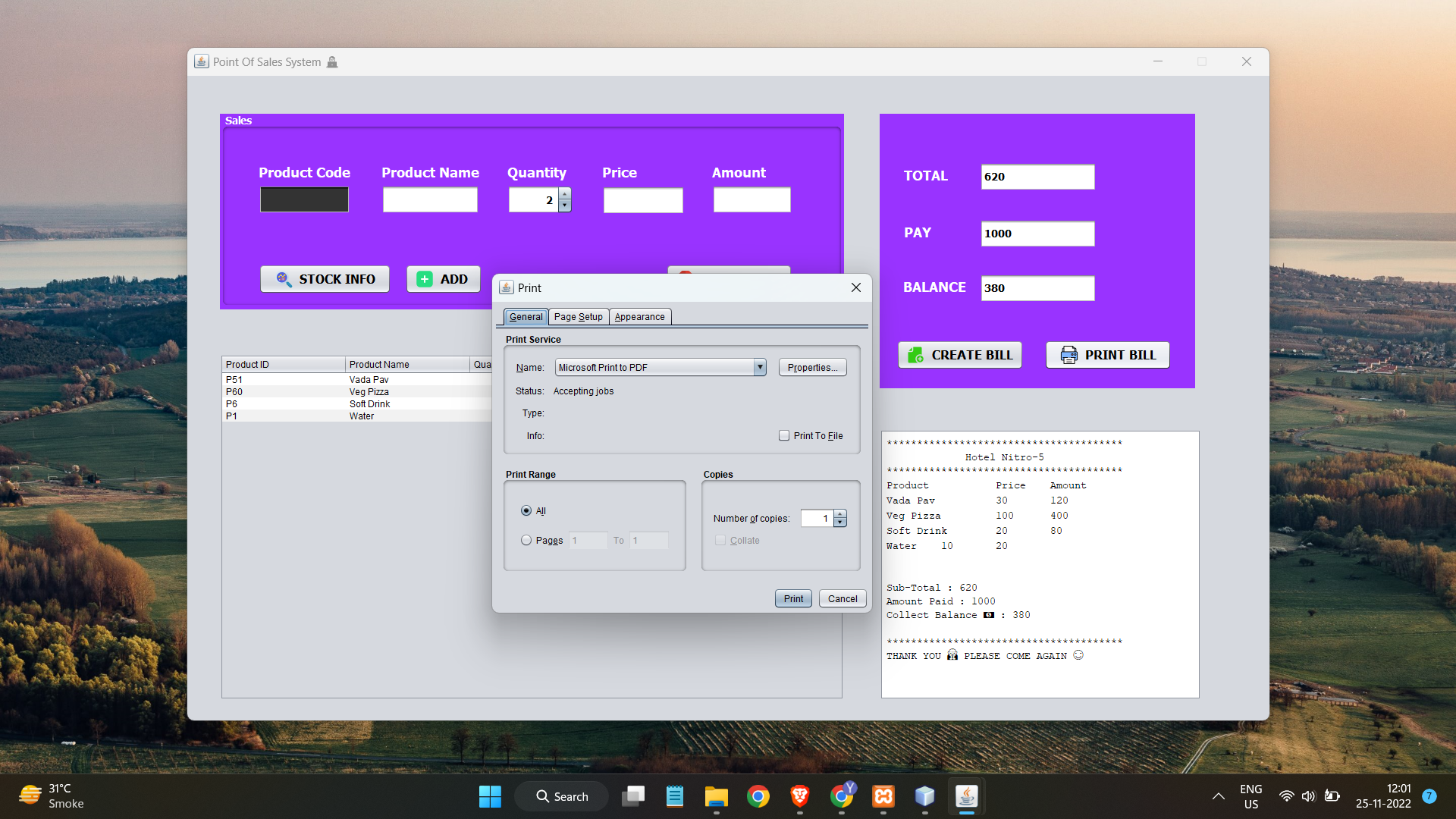The width and height of the screenshot is (1456, 819).
Task: Open Brave browser from the taskbar
Action: [x=799, y=796]
